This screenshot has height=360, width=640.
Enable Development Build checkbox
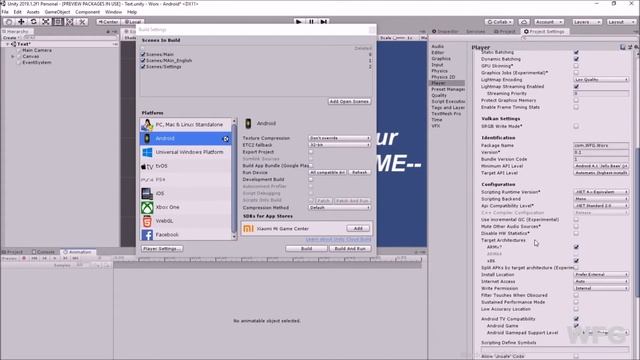311,179
